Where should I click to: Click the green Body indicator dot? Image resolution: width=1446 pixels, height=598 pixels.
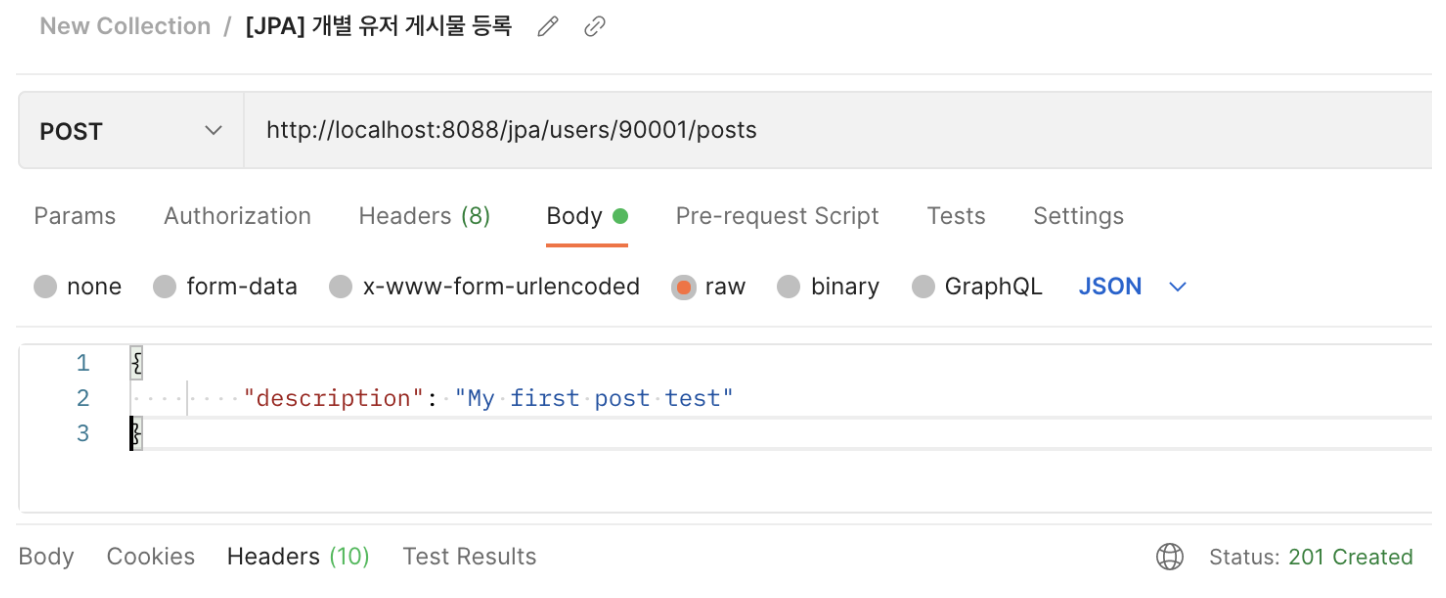(620, 216)
